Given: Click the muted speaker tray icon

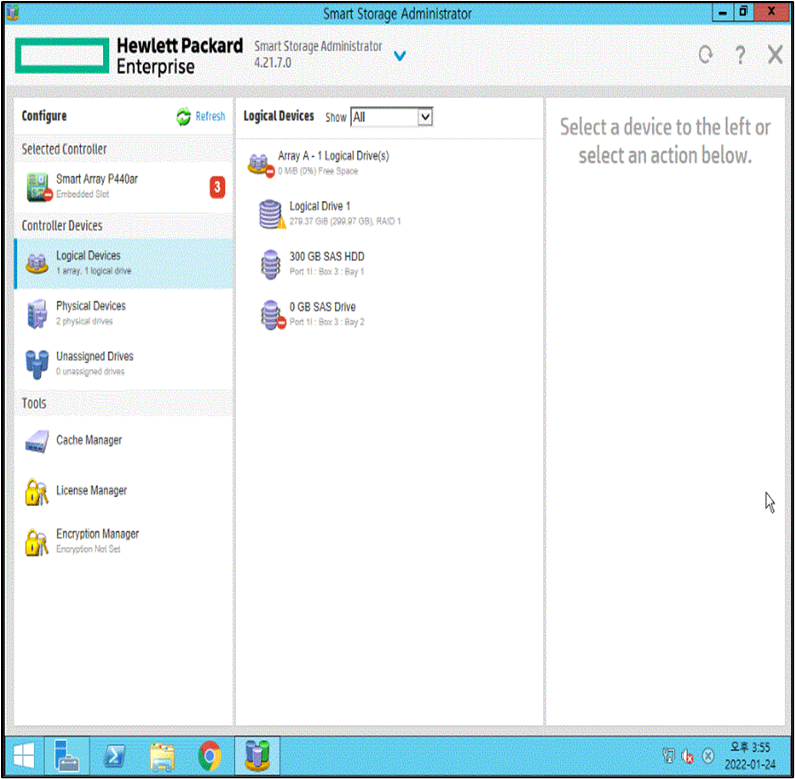Looking at the screenshot, I should (688, 756).
